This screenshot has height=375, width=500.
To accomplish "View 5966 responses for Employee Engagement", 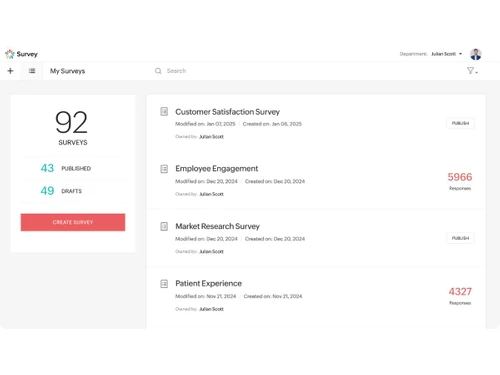I will point(460,180).
